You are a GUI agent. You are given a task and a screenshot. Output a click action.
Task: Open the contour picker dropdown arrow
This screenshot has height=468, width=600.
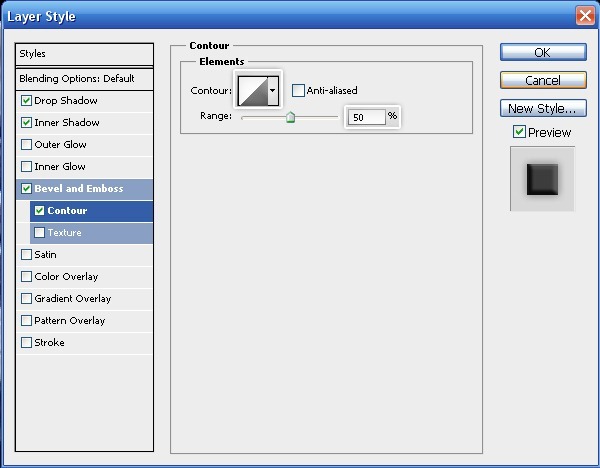tap(273, 91)
